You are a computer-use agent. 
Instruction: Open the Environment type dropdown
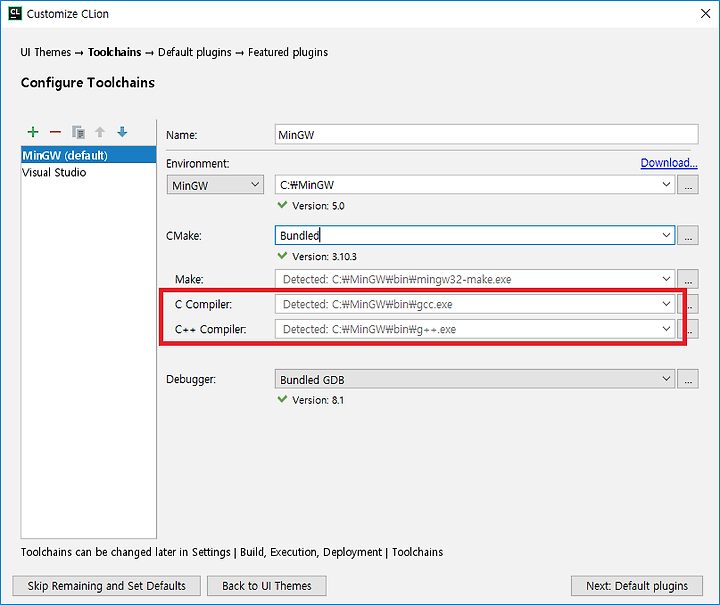(215, 185)
